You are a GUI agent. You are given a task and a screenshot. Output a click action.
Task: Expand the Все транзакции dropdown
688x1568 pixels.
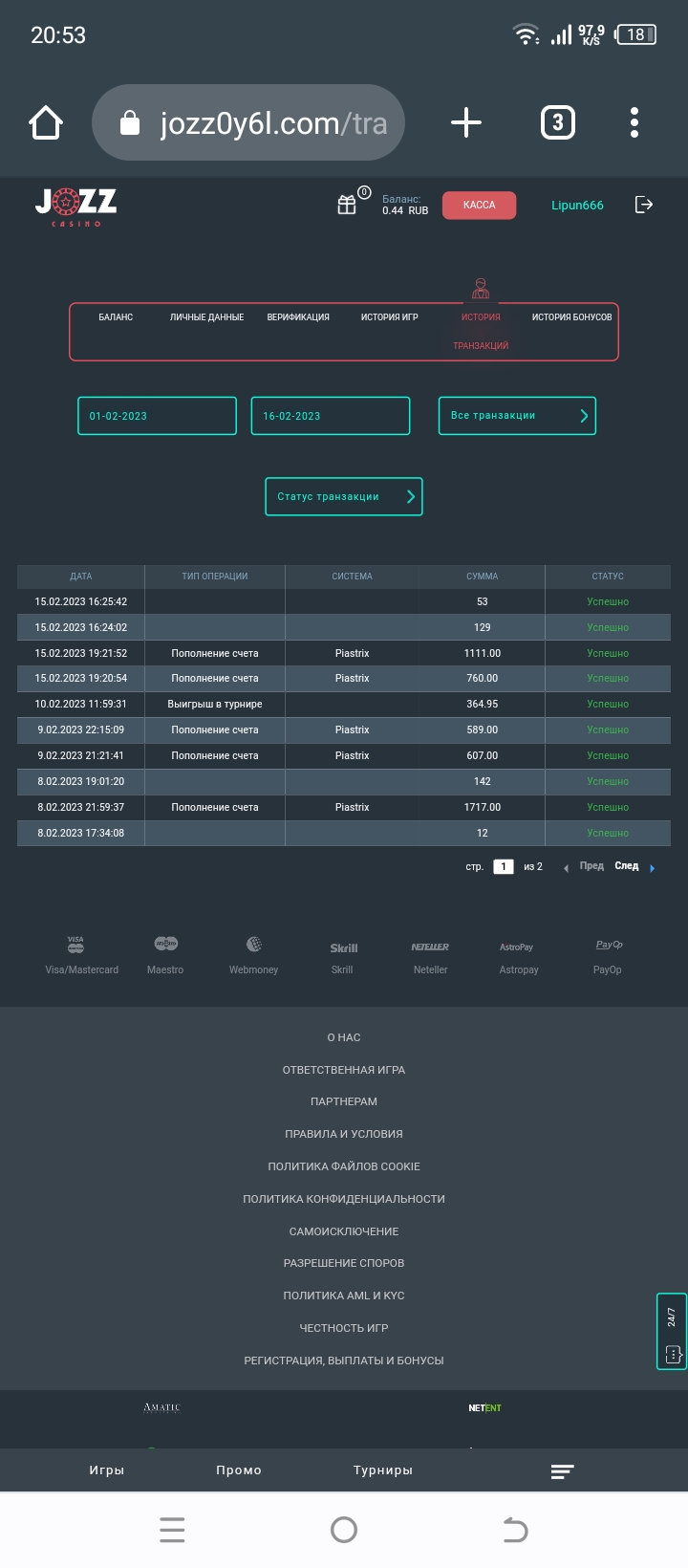[517, 416]
